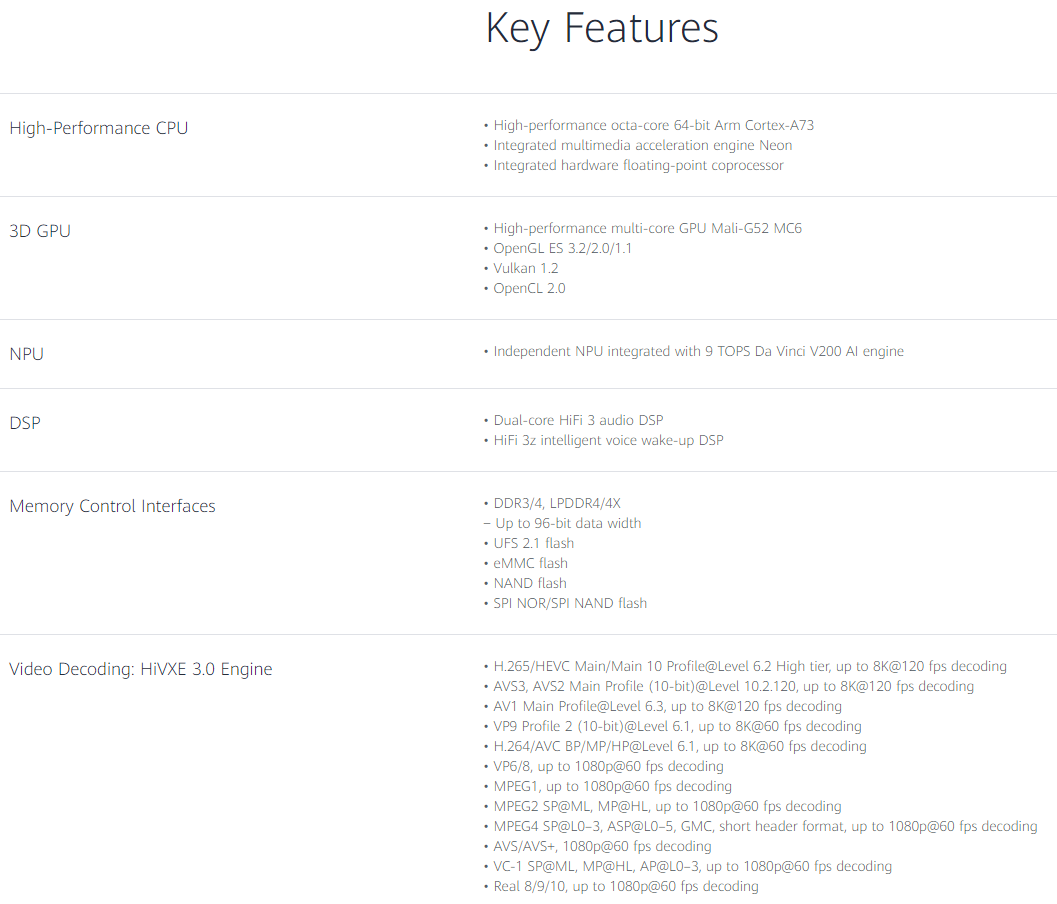The image size is (1057, 904).
Task: Click the AV1 Main Profile decoding line
Action: click(x=667, y=706)
